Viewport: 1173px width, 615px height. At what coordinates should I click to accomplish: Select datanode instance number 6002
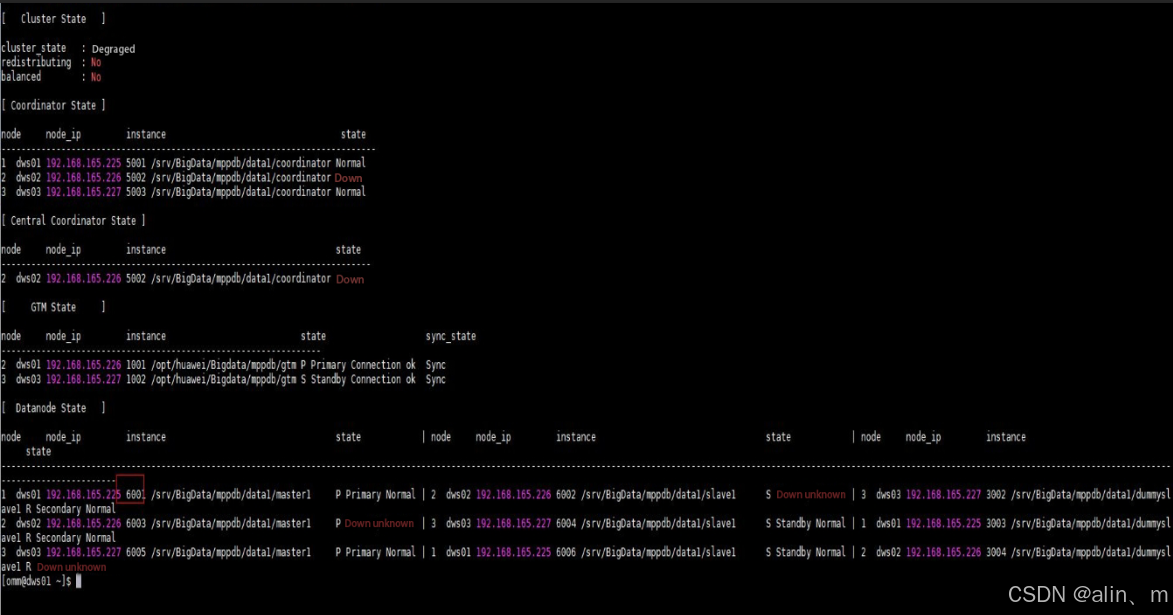click(566, 495)
